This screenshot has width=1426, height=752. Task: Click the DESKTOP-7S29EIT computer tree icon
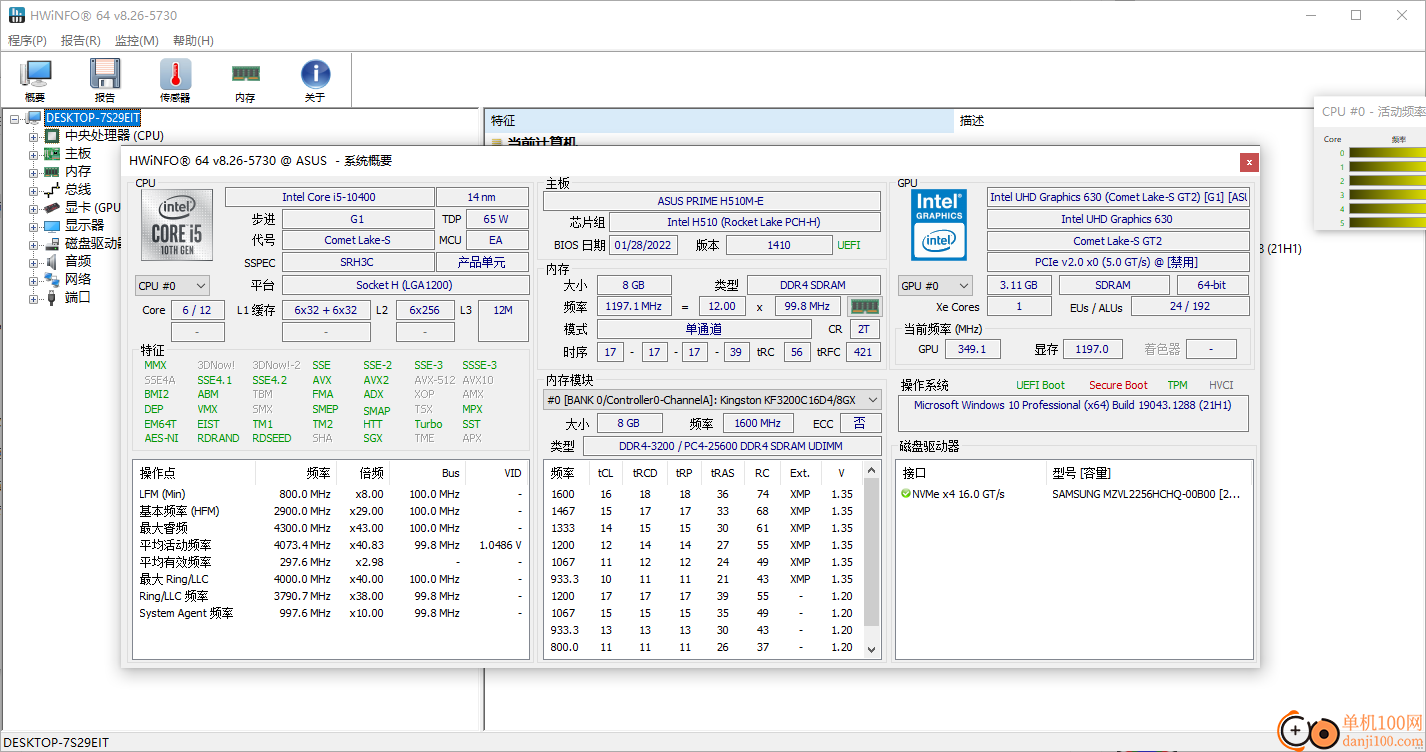pyautogui.click(x=35, y=118)
